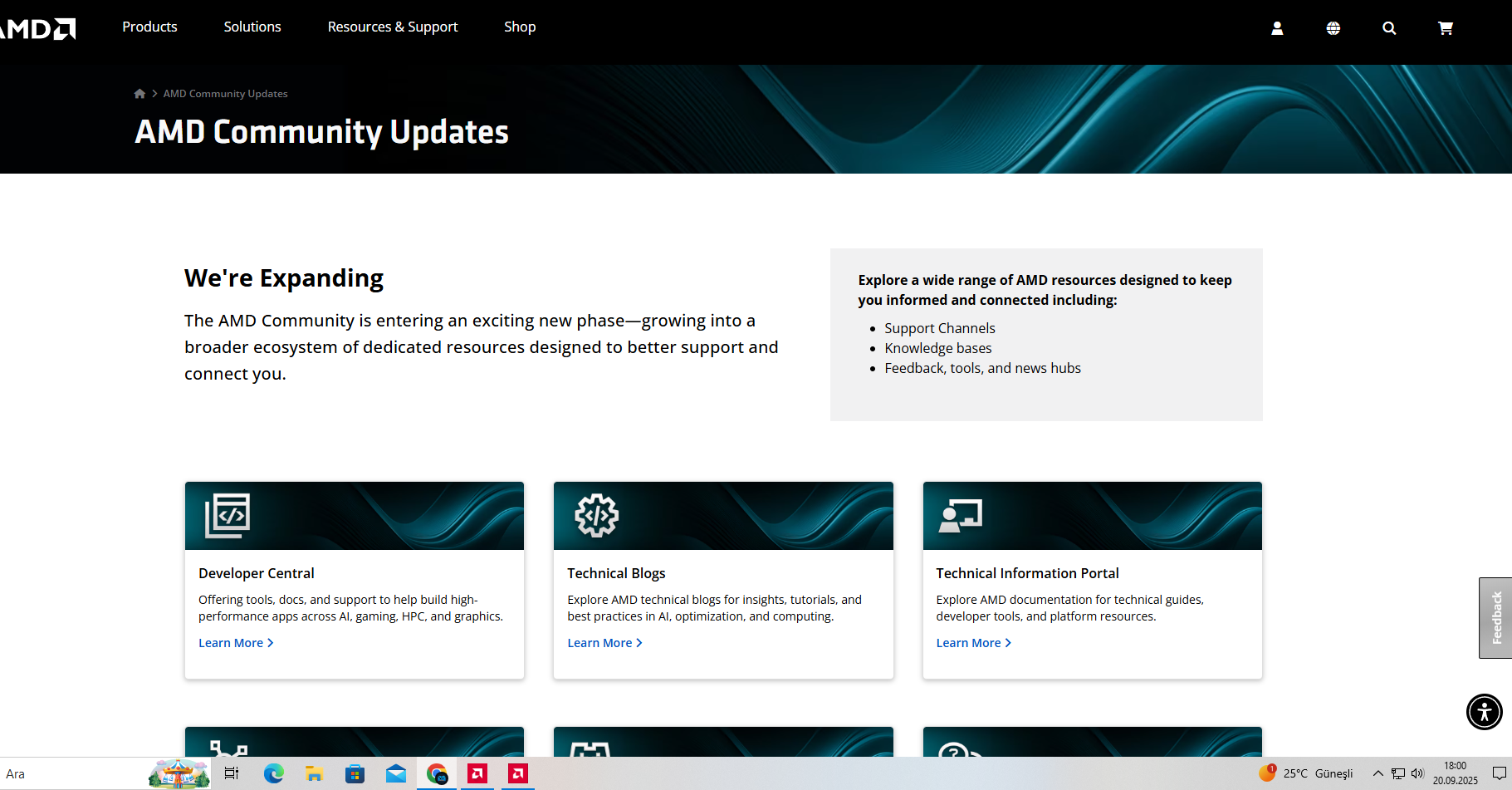Open the user account icon
The width and height of the screenshot is (1512, 790).
click(1277, 28)
